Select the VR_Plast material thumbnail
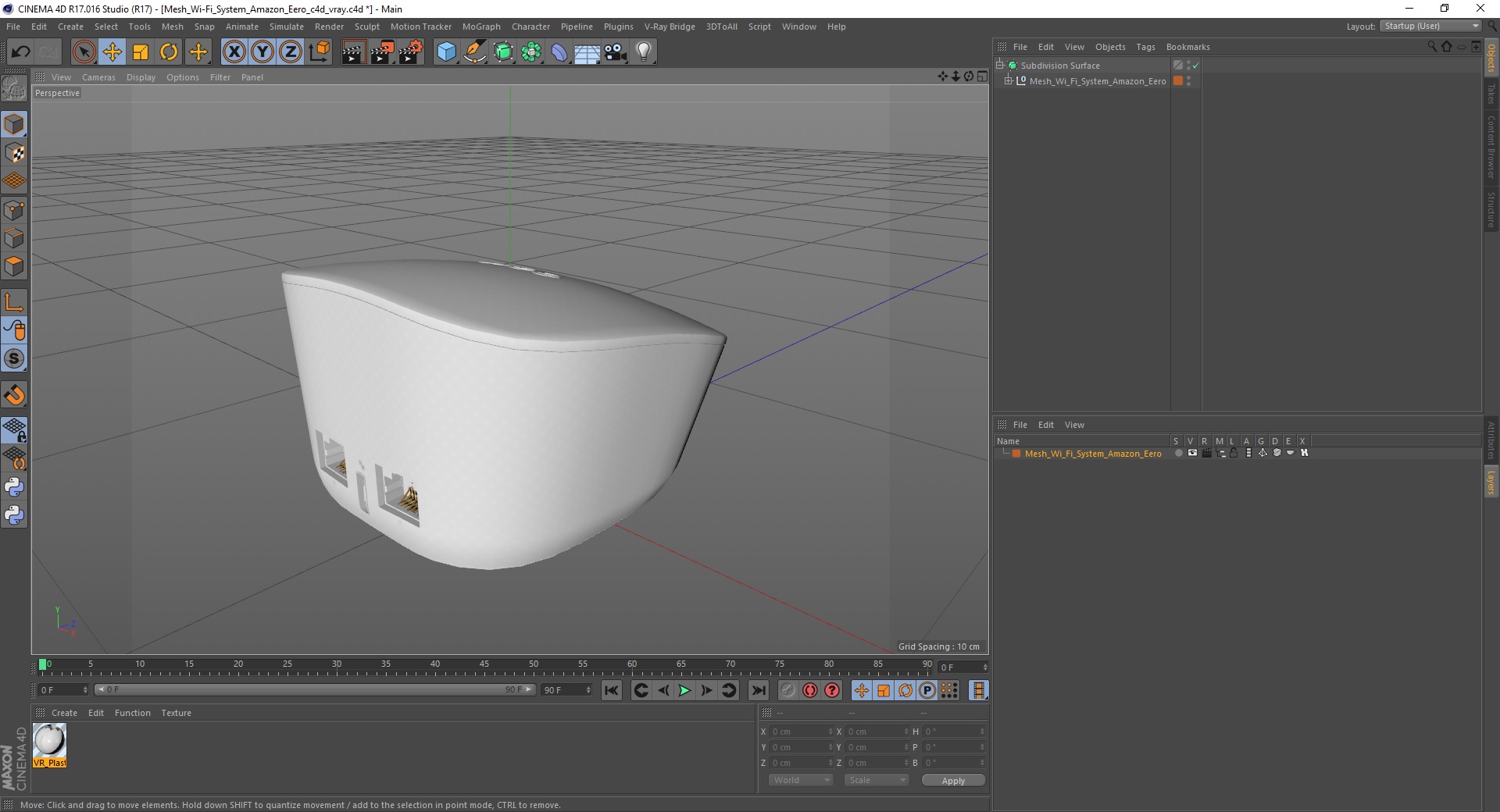 tap(50, 745)
